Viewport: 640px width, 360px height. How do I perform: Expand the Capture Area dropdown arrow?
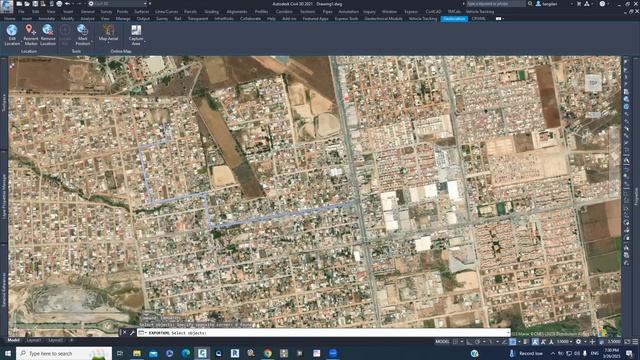[x=145, y=42]
